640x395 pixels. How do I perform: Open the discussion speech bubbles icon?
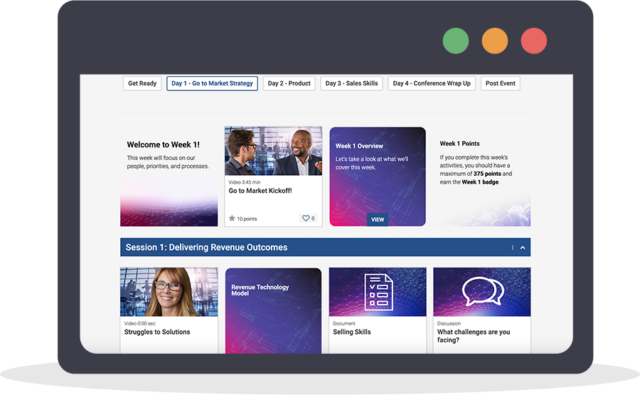pyautogui.click(x=482, y=291)
